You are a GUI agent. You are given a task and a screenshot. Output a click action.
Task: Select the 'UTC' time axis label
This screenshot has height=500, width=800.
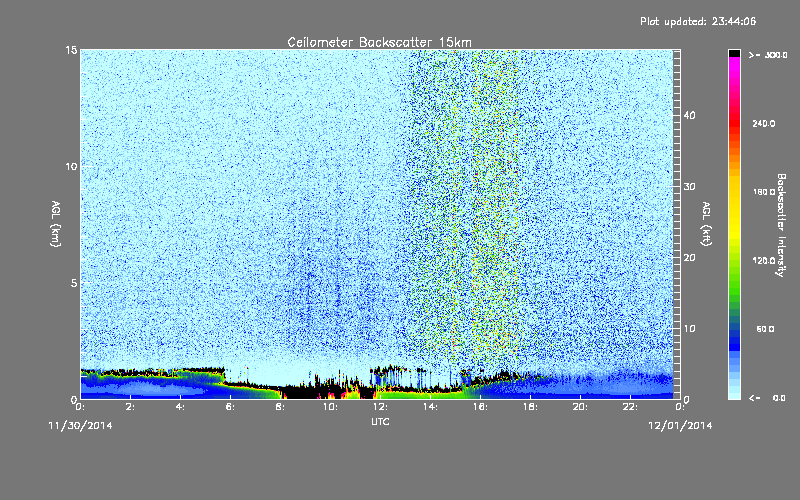pyautogui.click(x=380, y=421)
